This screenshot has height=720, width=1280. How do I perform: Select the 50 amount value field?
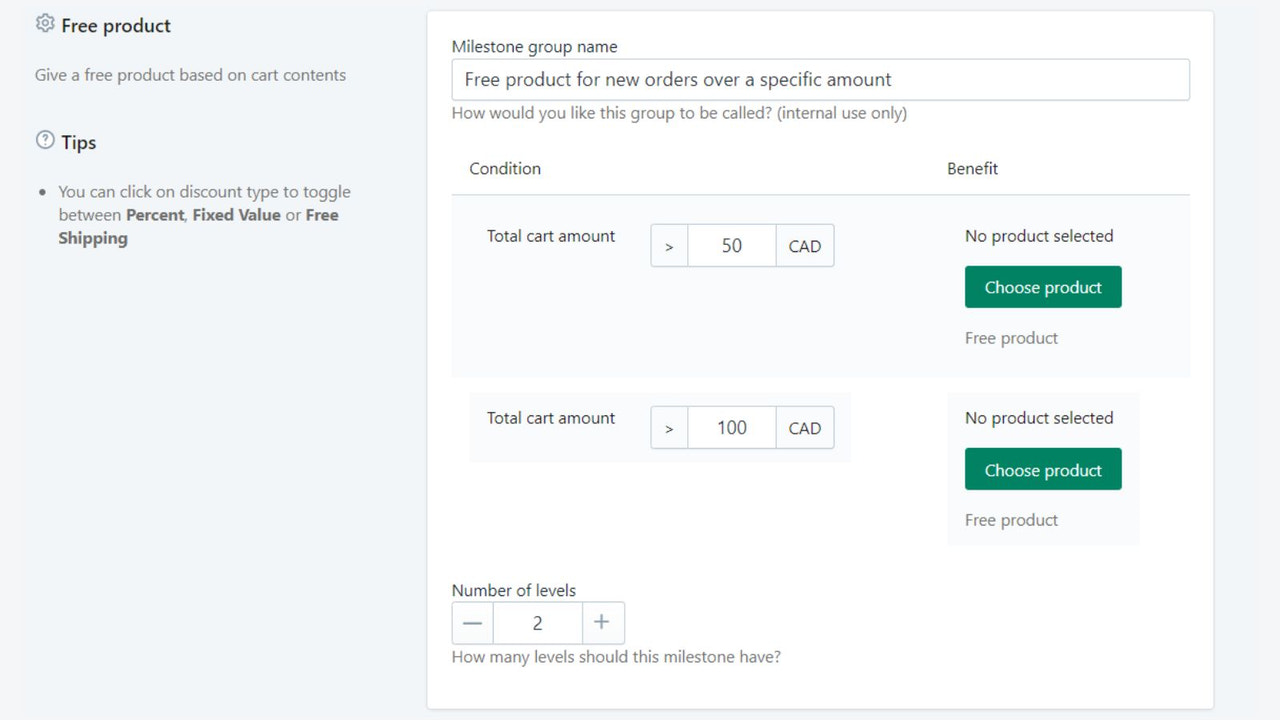pyautogui.click(x=731, y=245)
